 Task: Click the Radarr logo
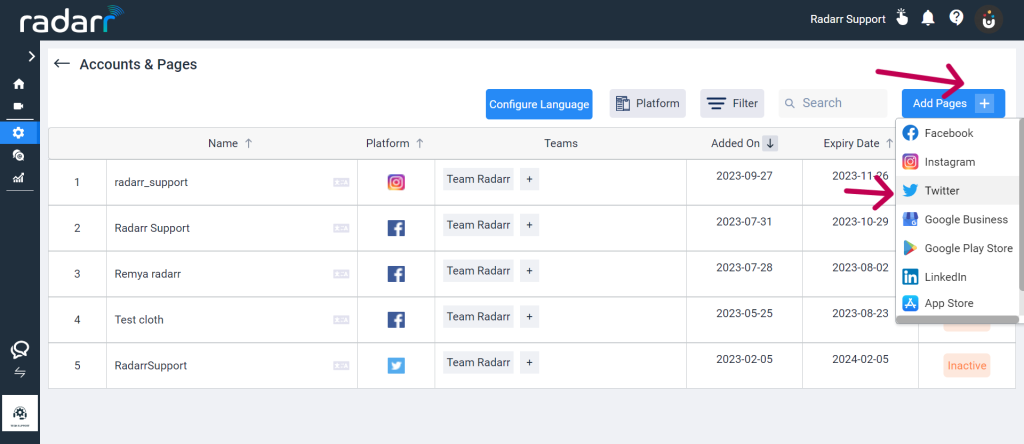(x=73, y=20)
